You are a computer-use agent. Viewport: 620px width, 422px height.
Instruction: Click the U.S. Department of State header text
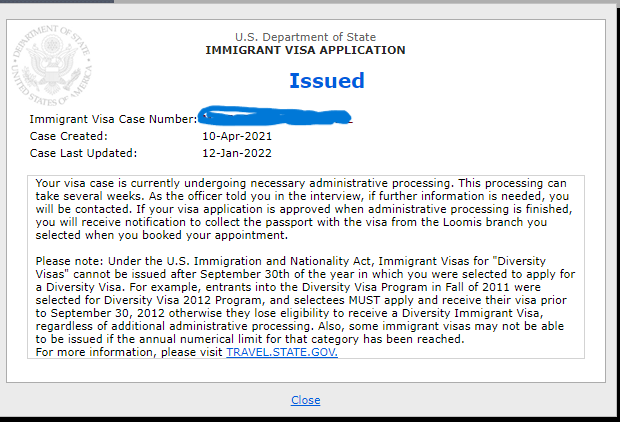(305, 37)
